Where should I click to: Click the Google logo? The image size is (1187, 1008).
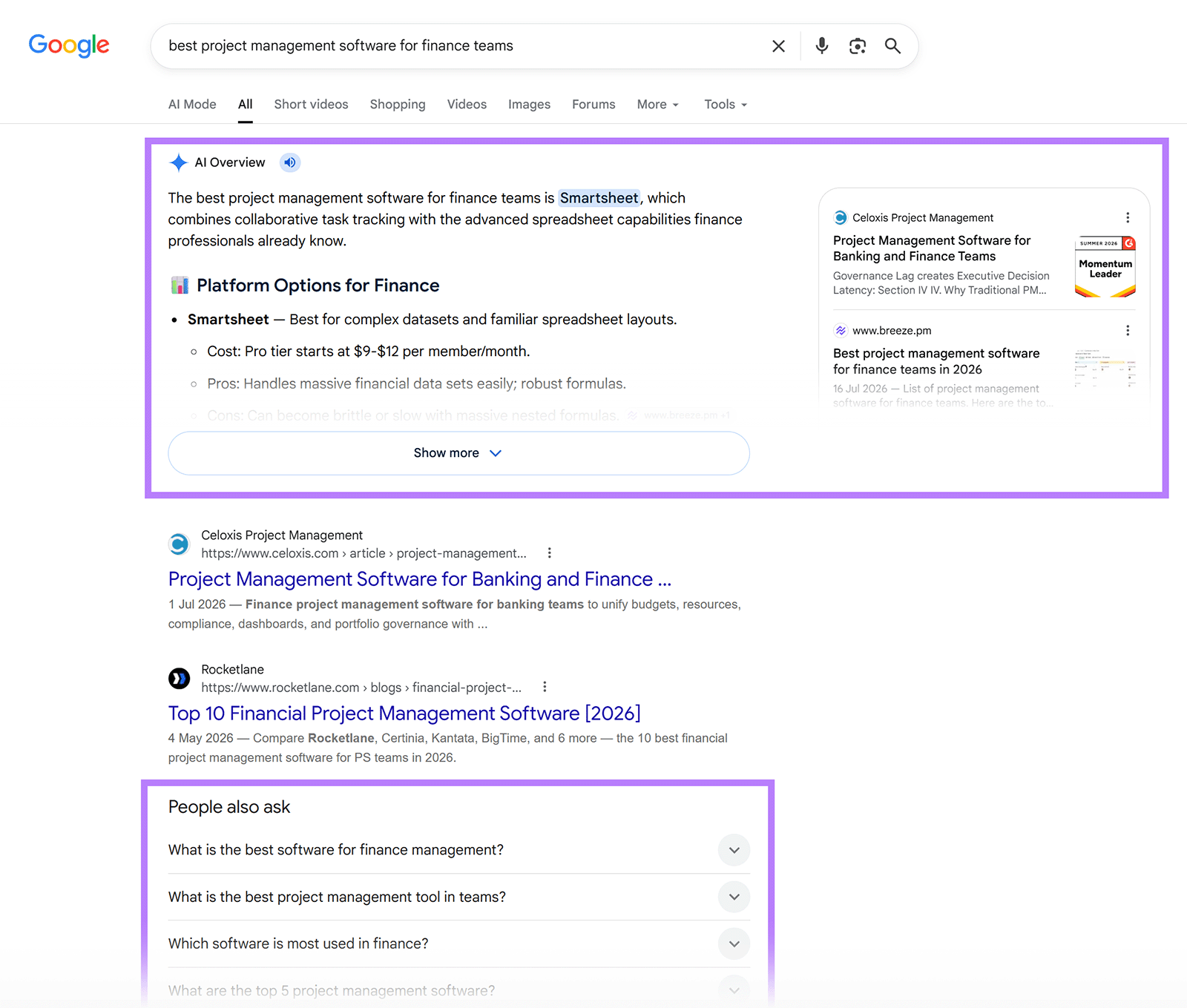[69, 45]
